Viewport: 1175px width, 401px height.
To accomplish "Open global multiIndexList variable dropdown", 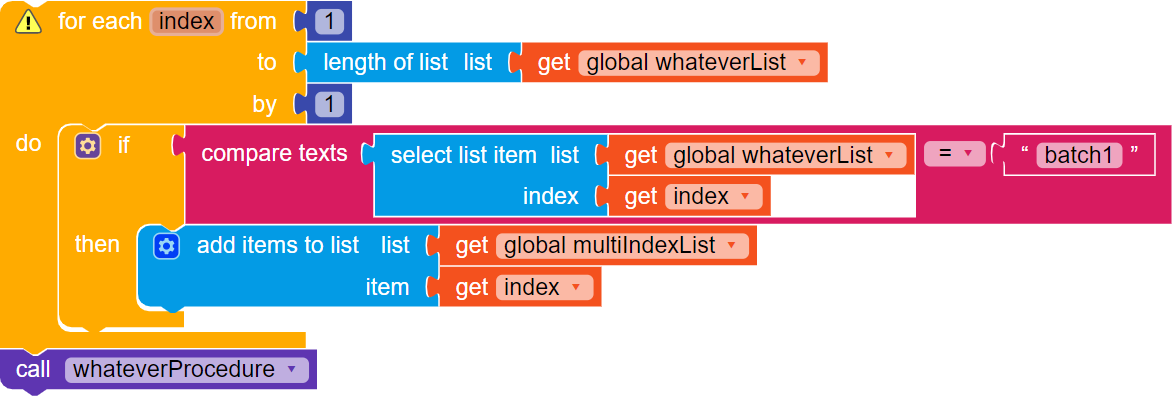I will coord(733,245).
